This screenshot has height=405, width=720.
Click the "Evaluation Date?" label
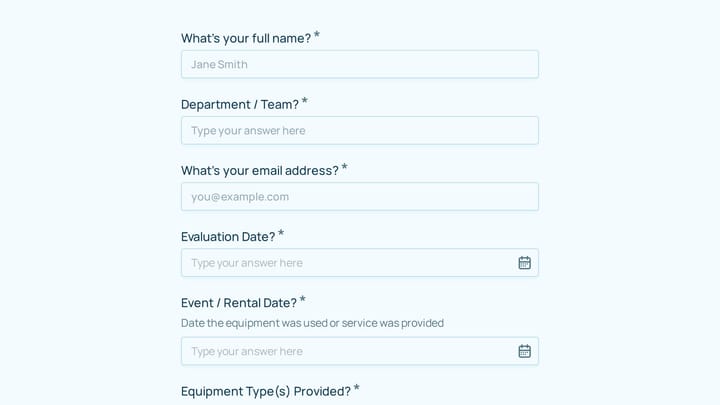tap(228, 236)
